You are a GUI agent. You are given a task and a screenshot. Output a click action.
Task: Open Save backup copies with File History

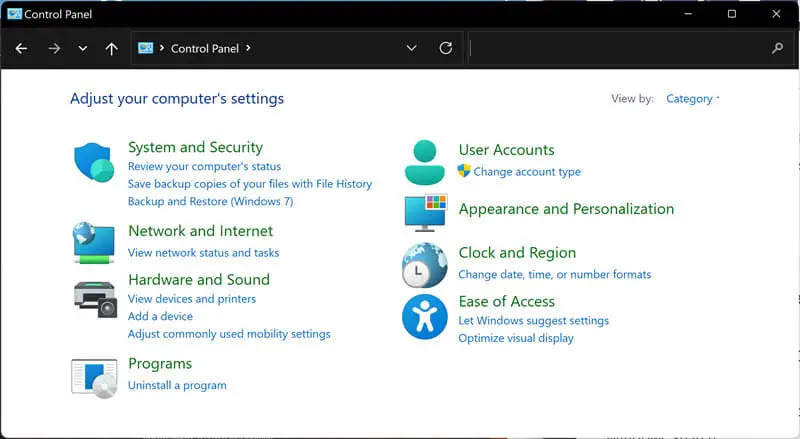tap(249, 184)
